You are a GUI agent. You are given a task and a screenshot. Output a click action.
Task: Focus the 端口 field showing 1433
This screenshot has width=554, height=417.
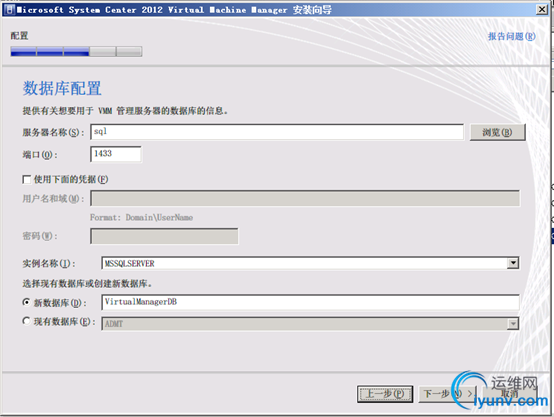point(116,154)
